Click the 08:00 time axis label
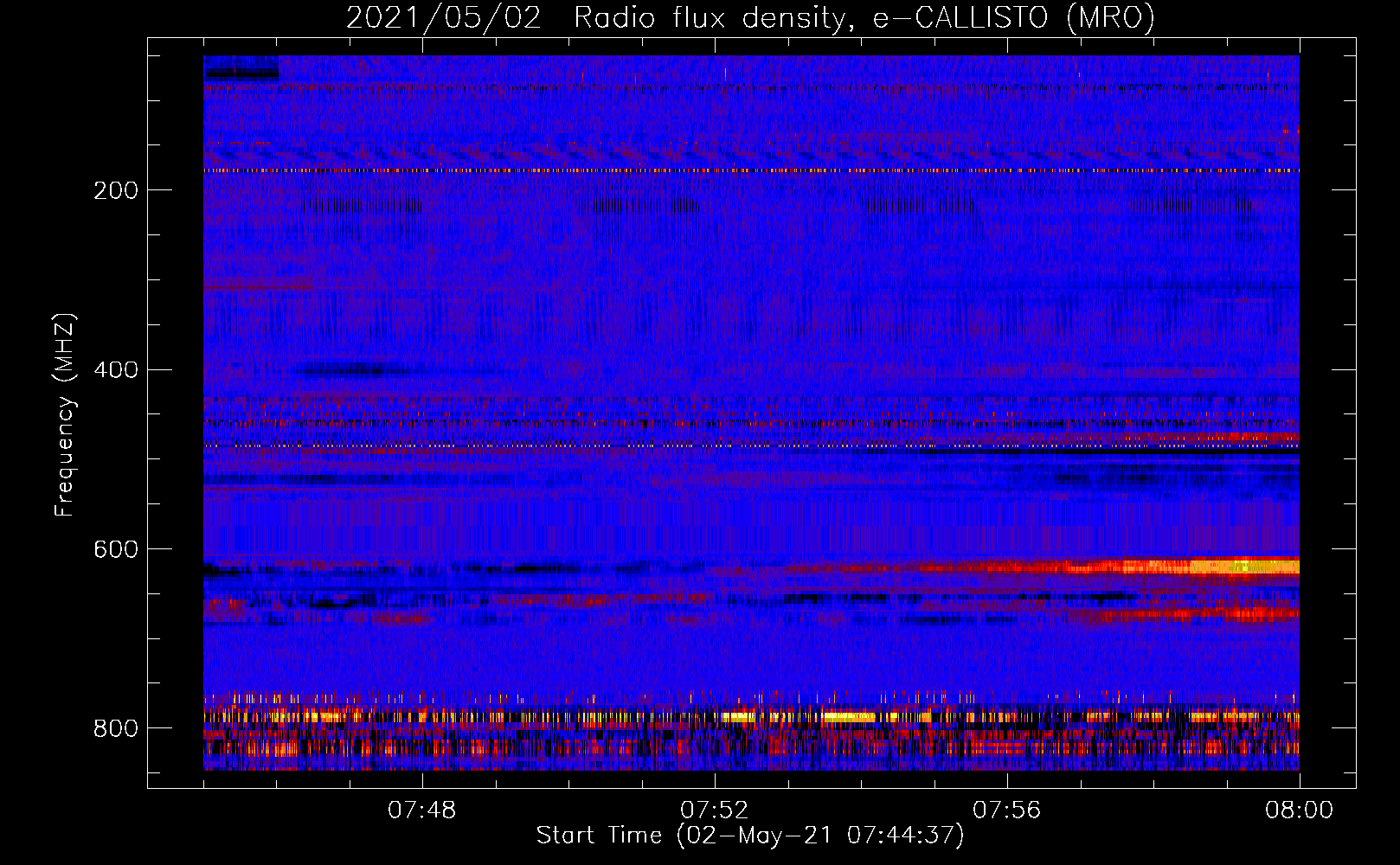Image resolution: width=1400 pixels, height=865 pixels. (x=1299, y=811)
